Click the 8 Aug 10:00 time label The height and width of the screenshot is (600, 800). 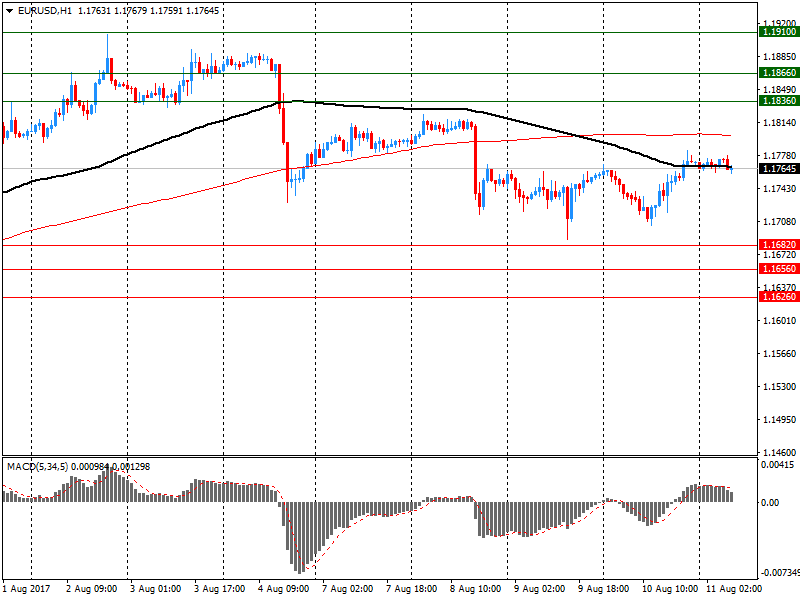point(476,589)
